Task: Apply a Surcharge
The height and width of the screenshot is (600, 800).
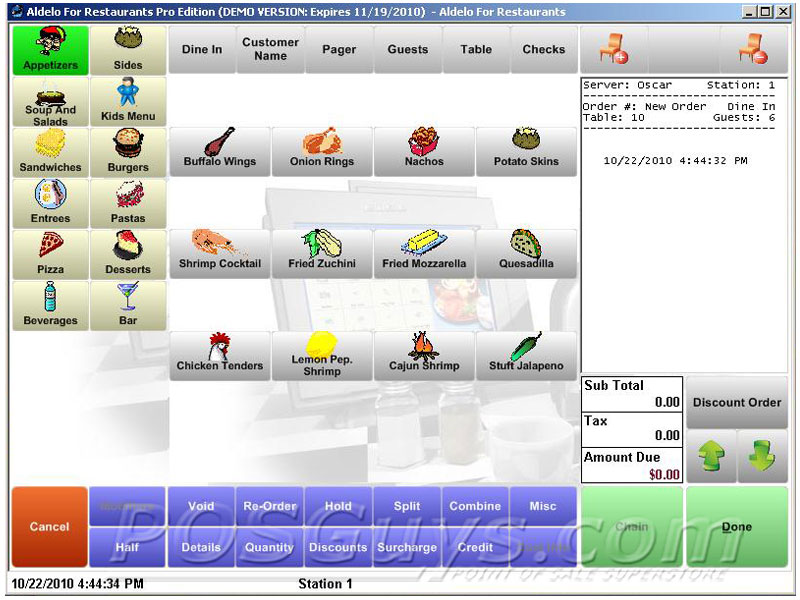Action: (407, 547)
